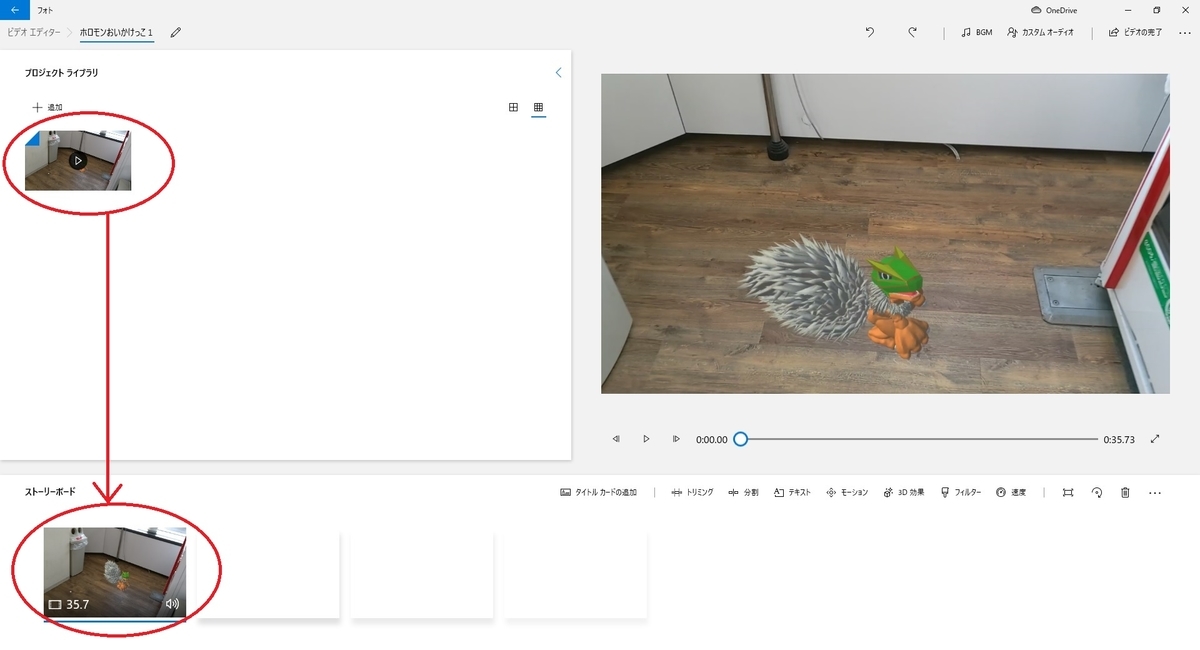Open more options in top toolbar
This screenshot has width=1200, height=650.
coord(1185,33)
